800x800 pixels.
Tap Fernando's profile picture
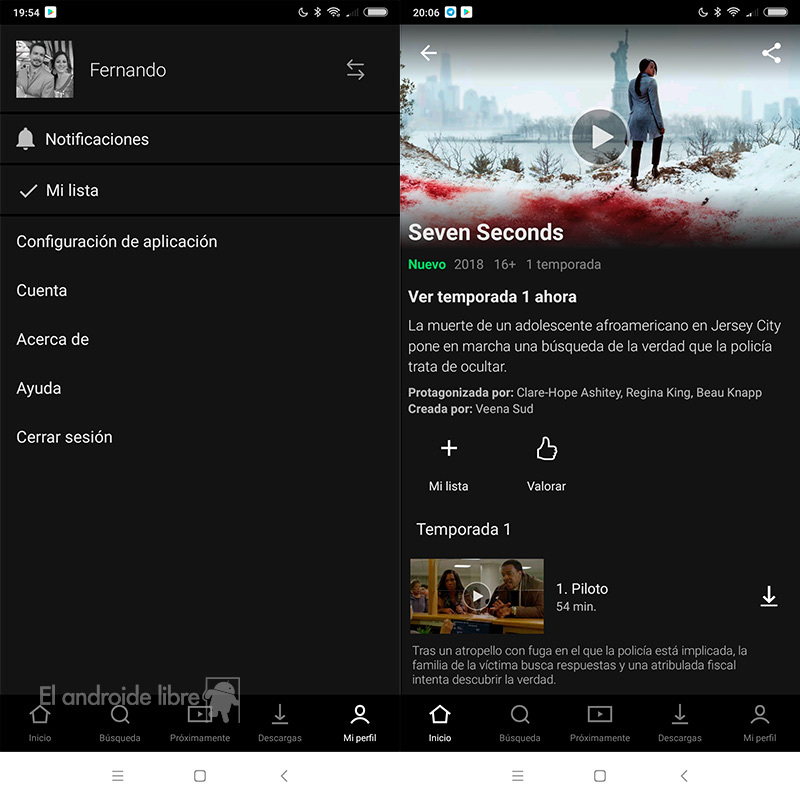44,70
